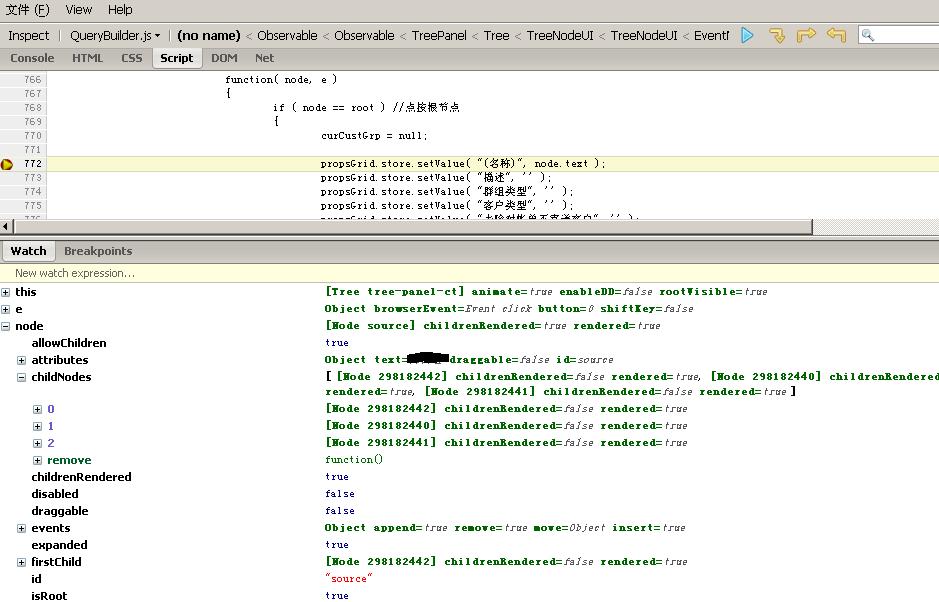Screen dimensions: 939x602
Task: Click the New watch expression field
Action: (75, 273)
